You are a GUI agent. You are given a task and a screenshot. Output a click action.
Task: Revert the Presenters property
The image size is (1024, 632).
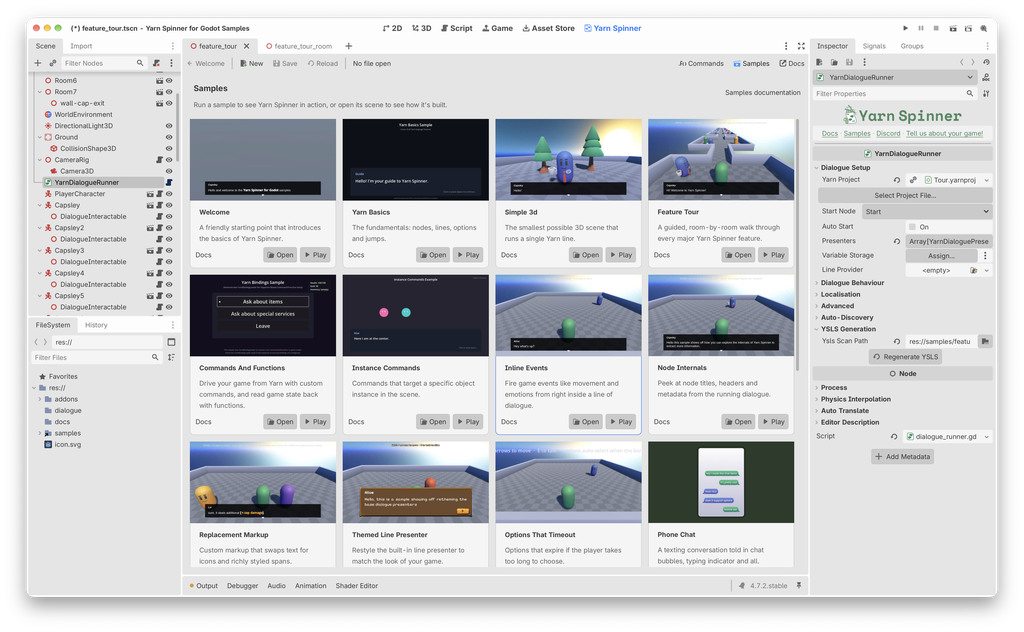[x=897, y=242]
